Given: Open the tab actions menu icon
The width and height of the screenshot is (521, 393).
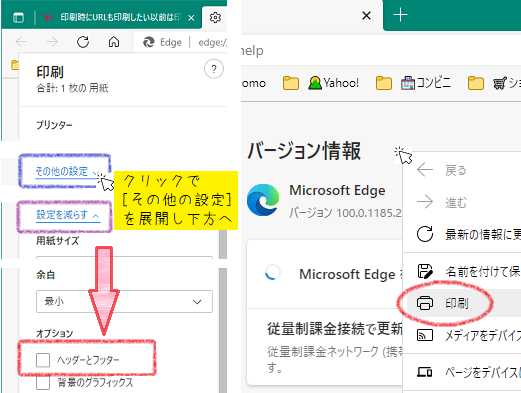Looking at the screenshot, I should point(18,17).
